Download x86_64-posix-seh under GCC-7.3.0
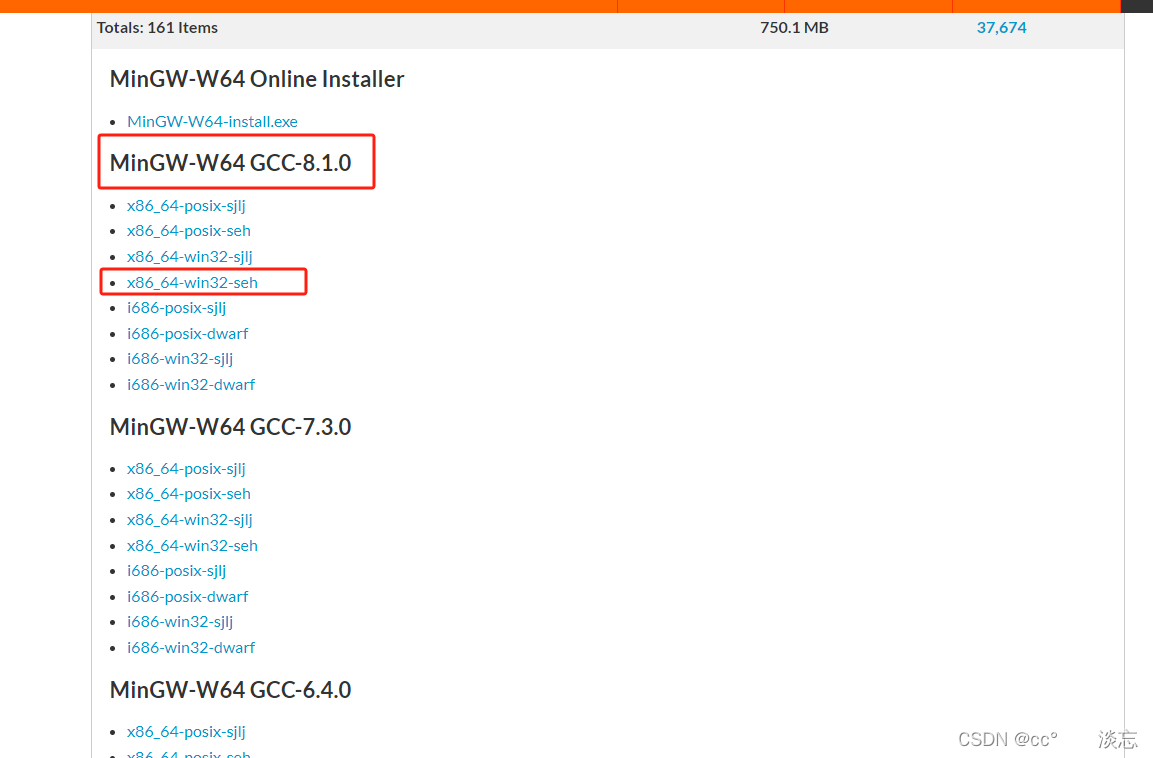The image size is (1153, 758). coord(189,494)
